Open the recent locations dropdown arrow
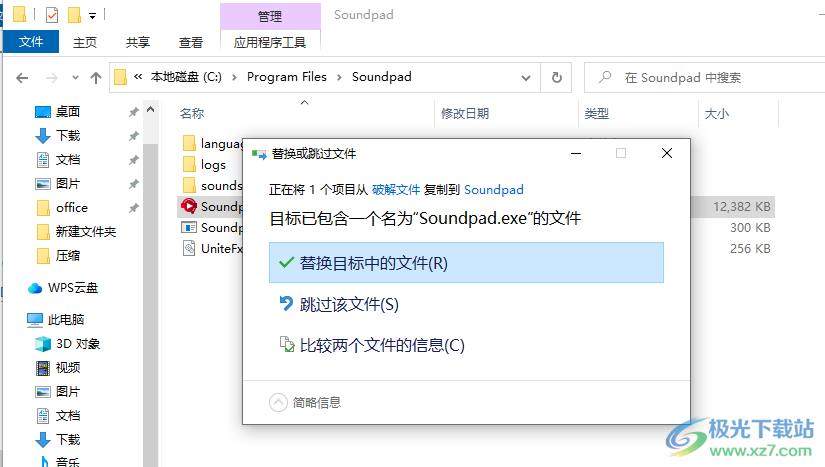825x467 pixels. click(x=75, y=78)
